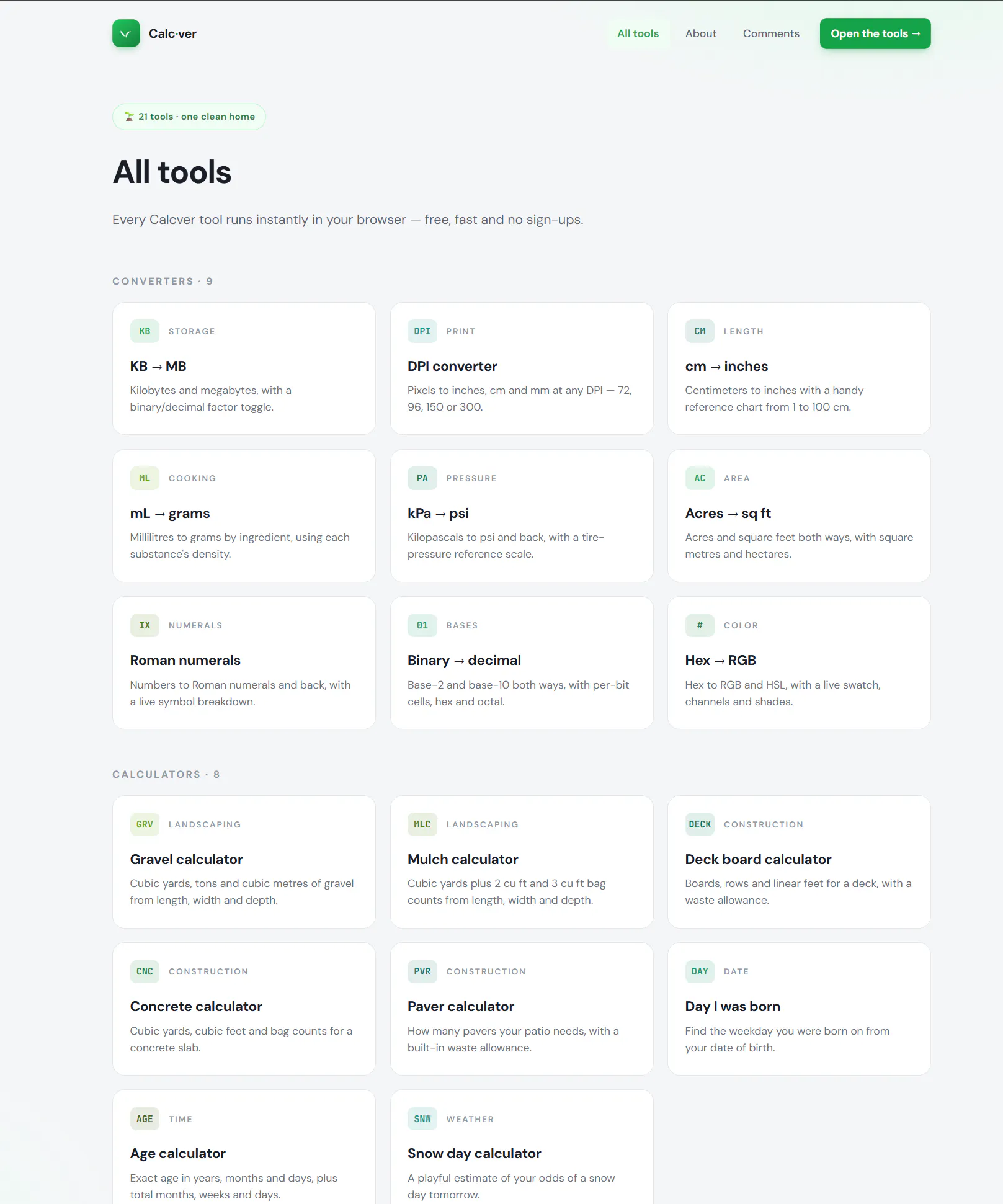
Task: Click the STORAGE category label
Action: pos(192,331)
